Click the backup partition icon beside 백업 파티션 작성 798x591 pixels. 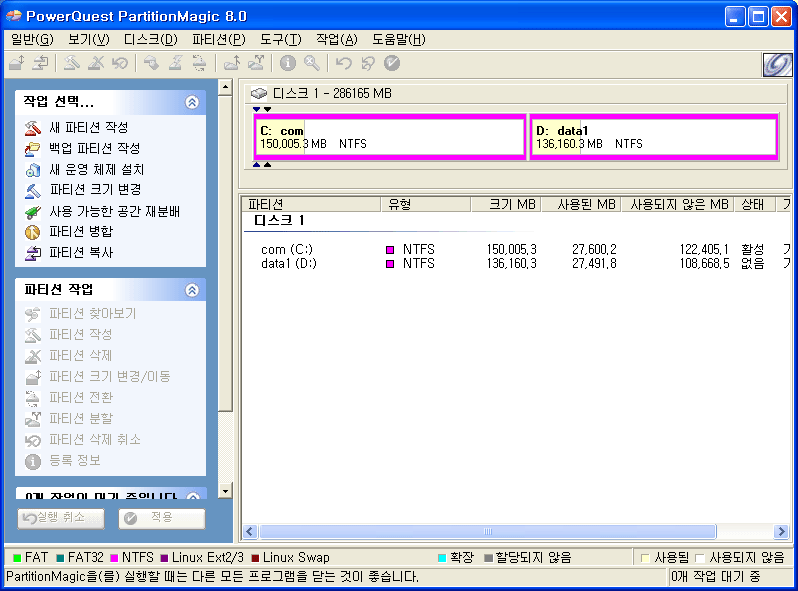click(33, 149)
